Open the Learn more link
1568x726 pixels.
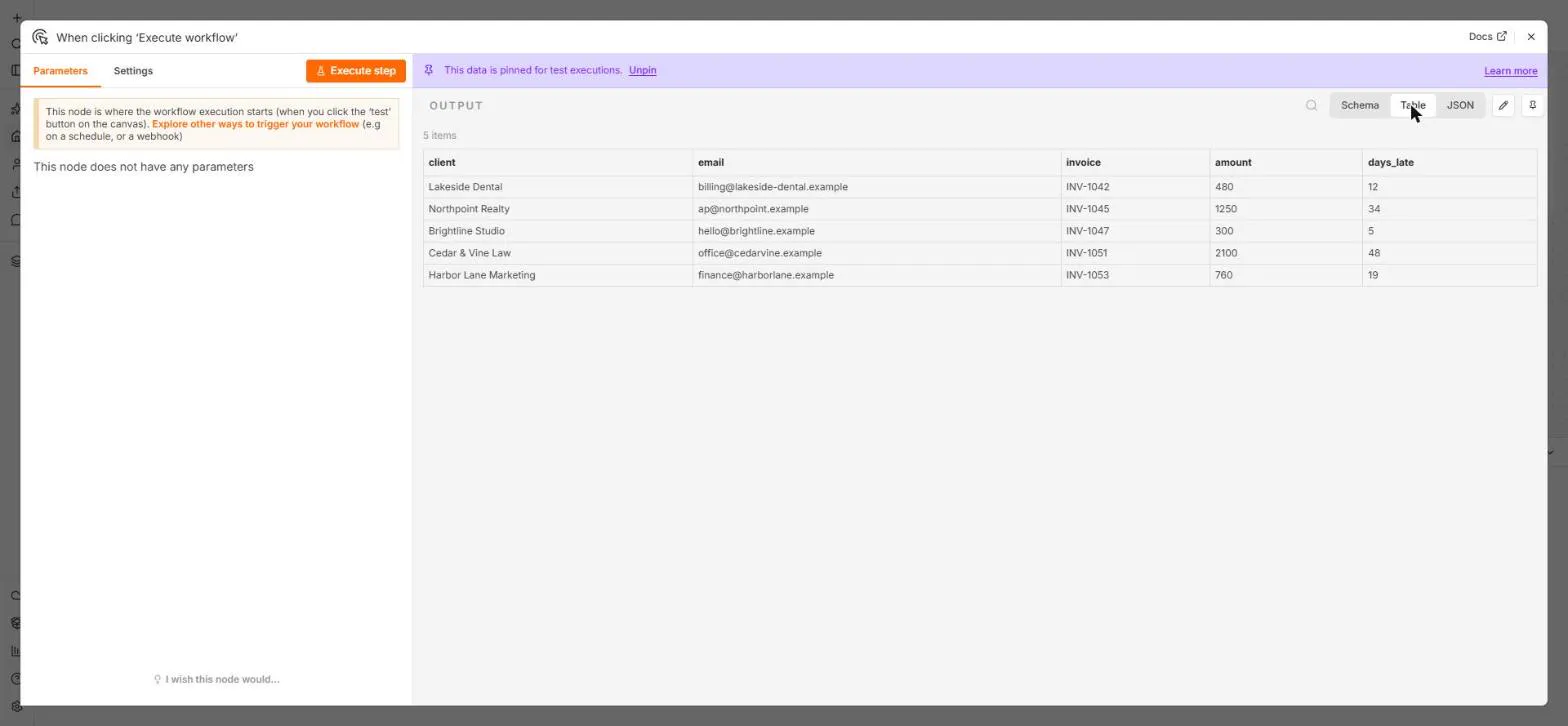coord(1510,71)
